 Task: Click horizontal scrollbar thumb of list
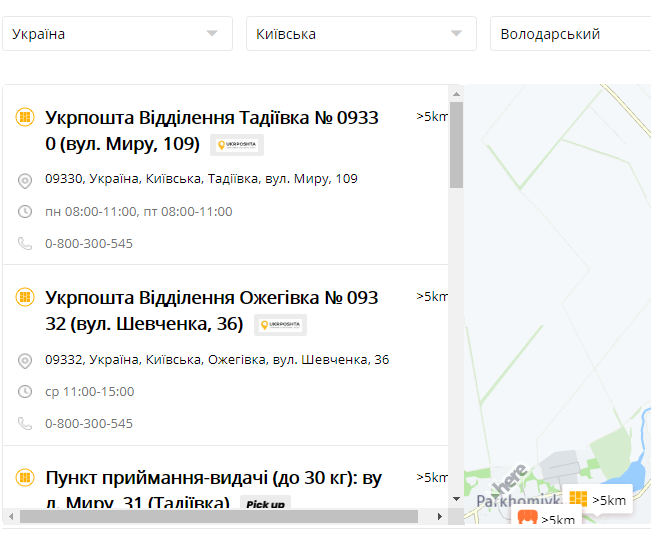(x=219, y=516)
